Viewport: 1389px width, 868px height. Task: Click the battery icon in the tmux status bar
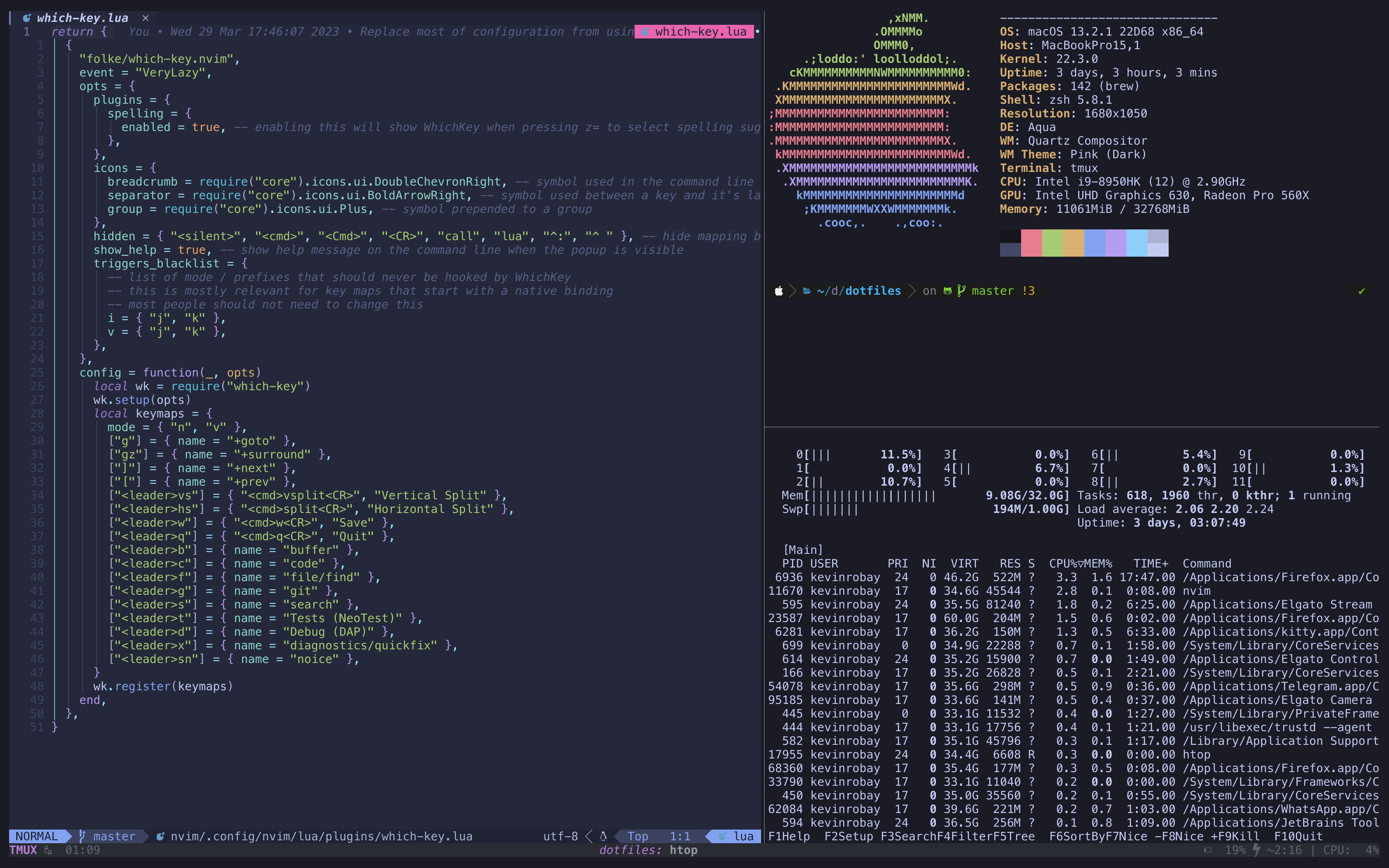click(1208, 850)
